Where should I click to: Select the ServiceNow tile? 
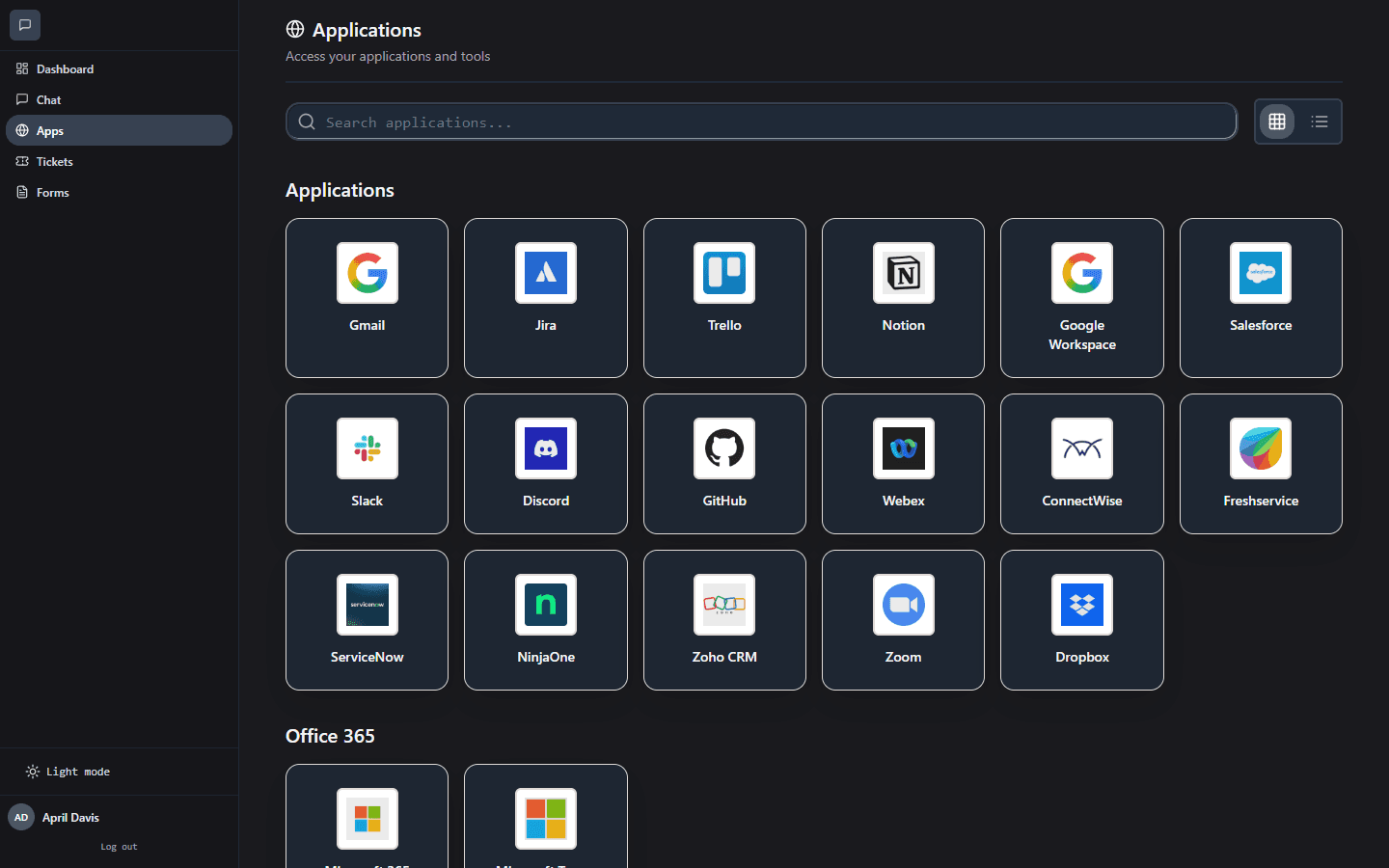tap(367, 620)
